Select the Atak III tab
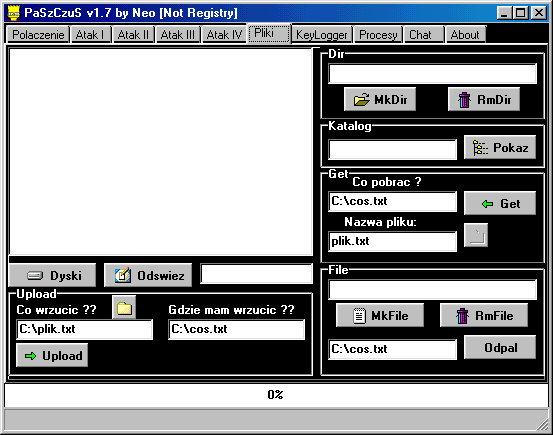Image resolution: width=553 pixels, height=435 pixels. click(x=178, y=35)
